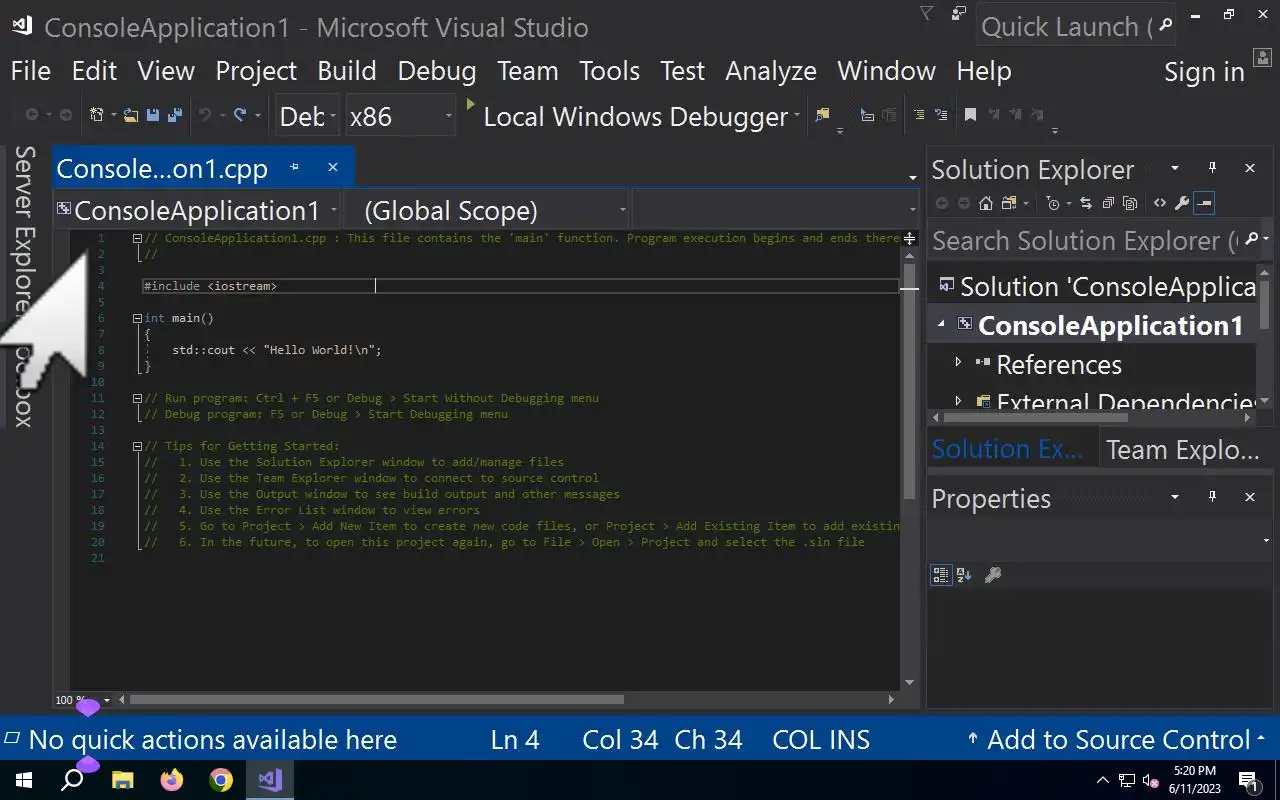Open Properties via the wrench icon in Solution Explorer
This screenshot has height=800, width=1280.
click(x=1182, y=203)
